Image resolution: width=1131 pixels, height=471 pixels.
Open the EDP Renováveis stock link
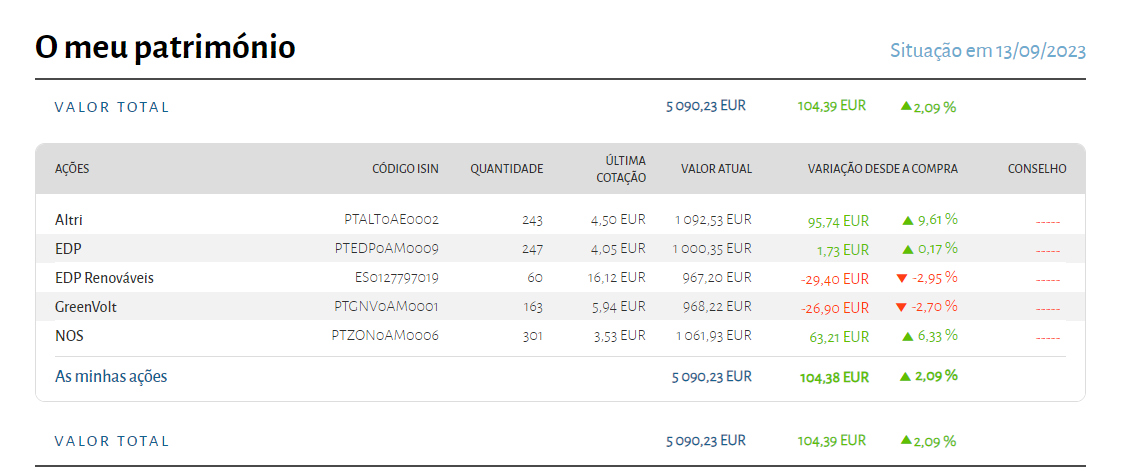[x=104, y=278]
